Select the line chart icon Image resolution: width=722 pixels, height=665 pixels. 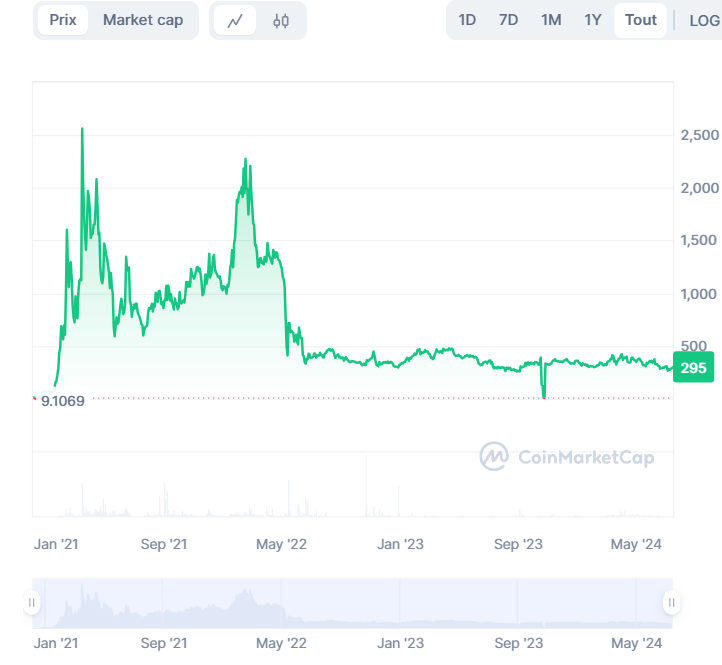235,20
